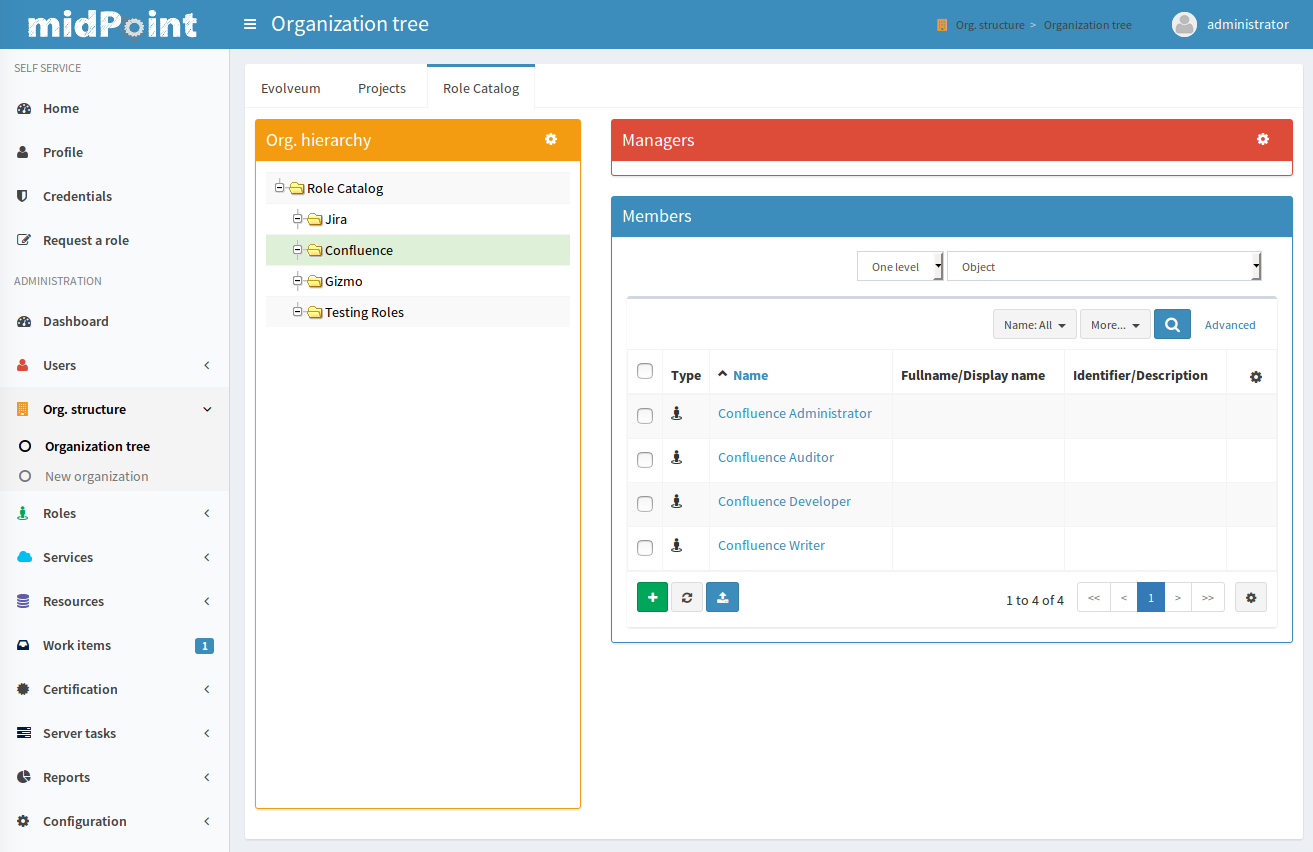Click the blue upload icon button
Image resolution: width=1313 pixels, height=852 pixels.
722,597
